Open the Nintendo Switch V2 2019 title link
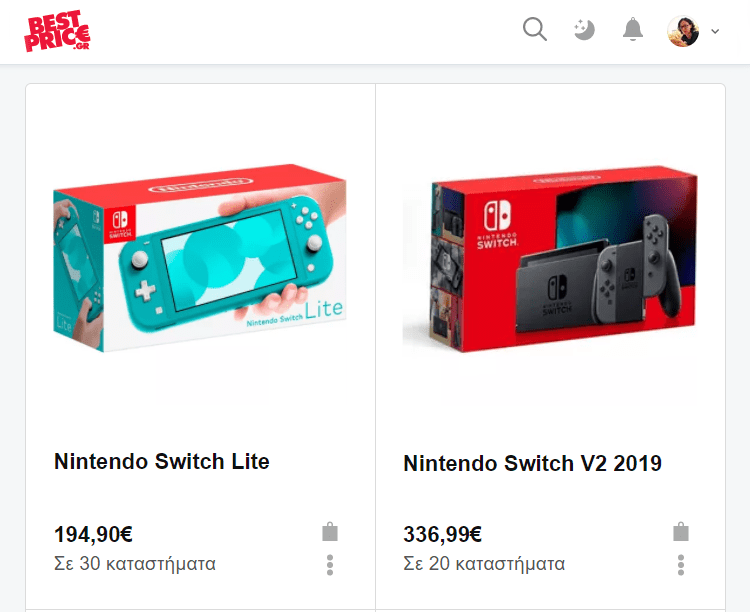The width and height of the screenshot is (750, 612). (532, 463)
